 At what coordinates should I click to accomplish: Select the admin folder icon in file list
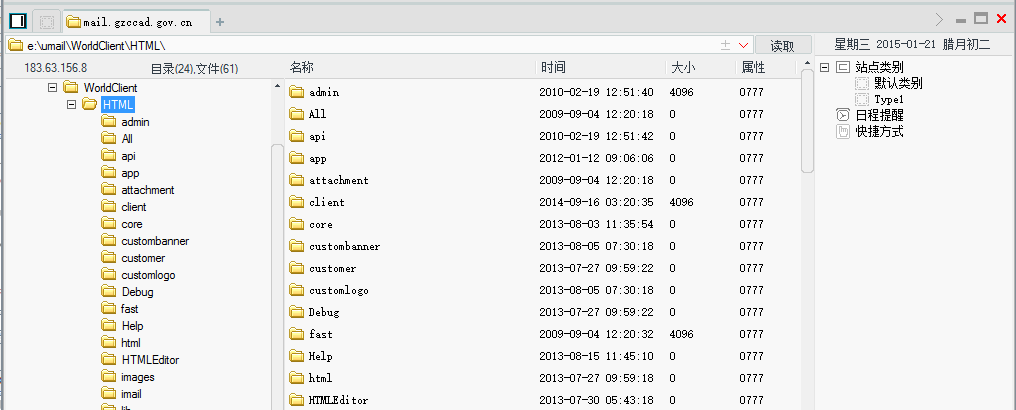pyautogui.click(x=297, y=92)
